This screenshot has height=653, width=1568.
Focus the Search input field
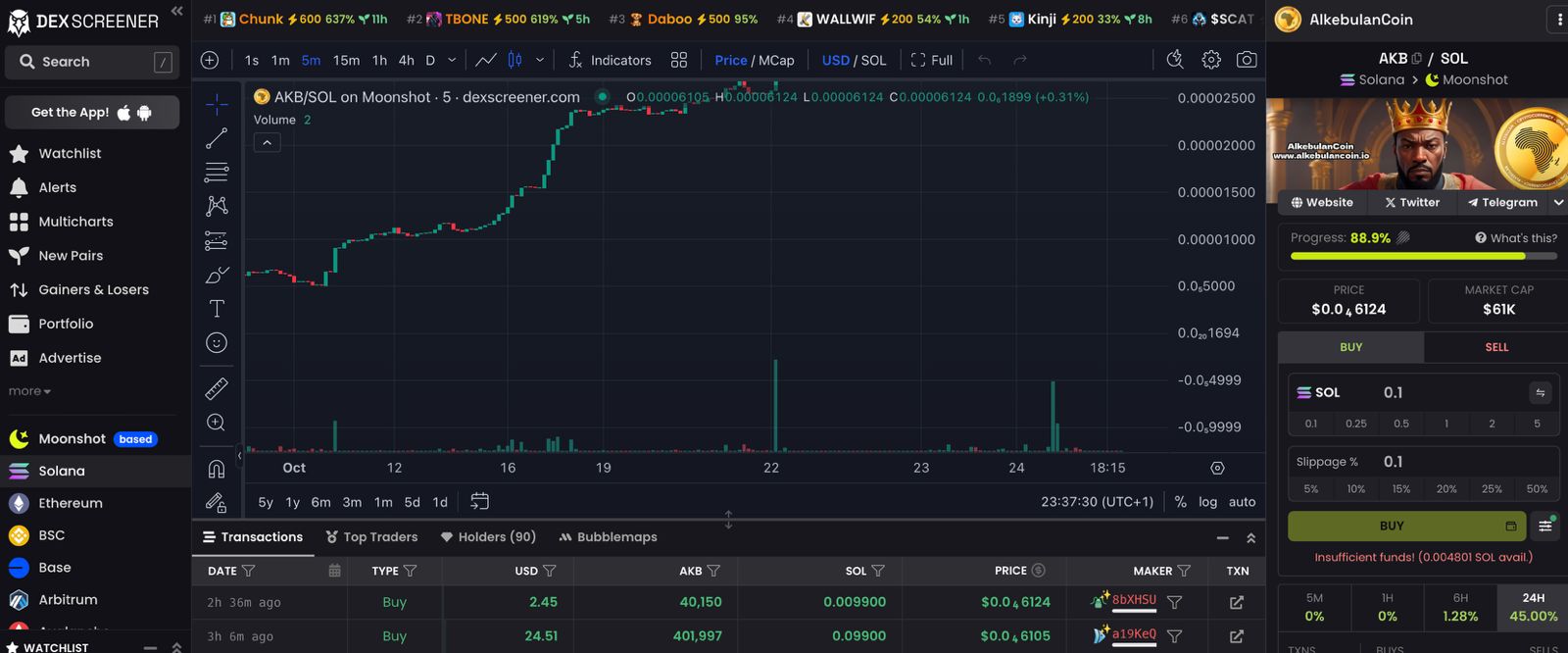[x=92, y=62]
